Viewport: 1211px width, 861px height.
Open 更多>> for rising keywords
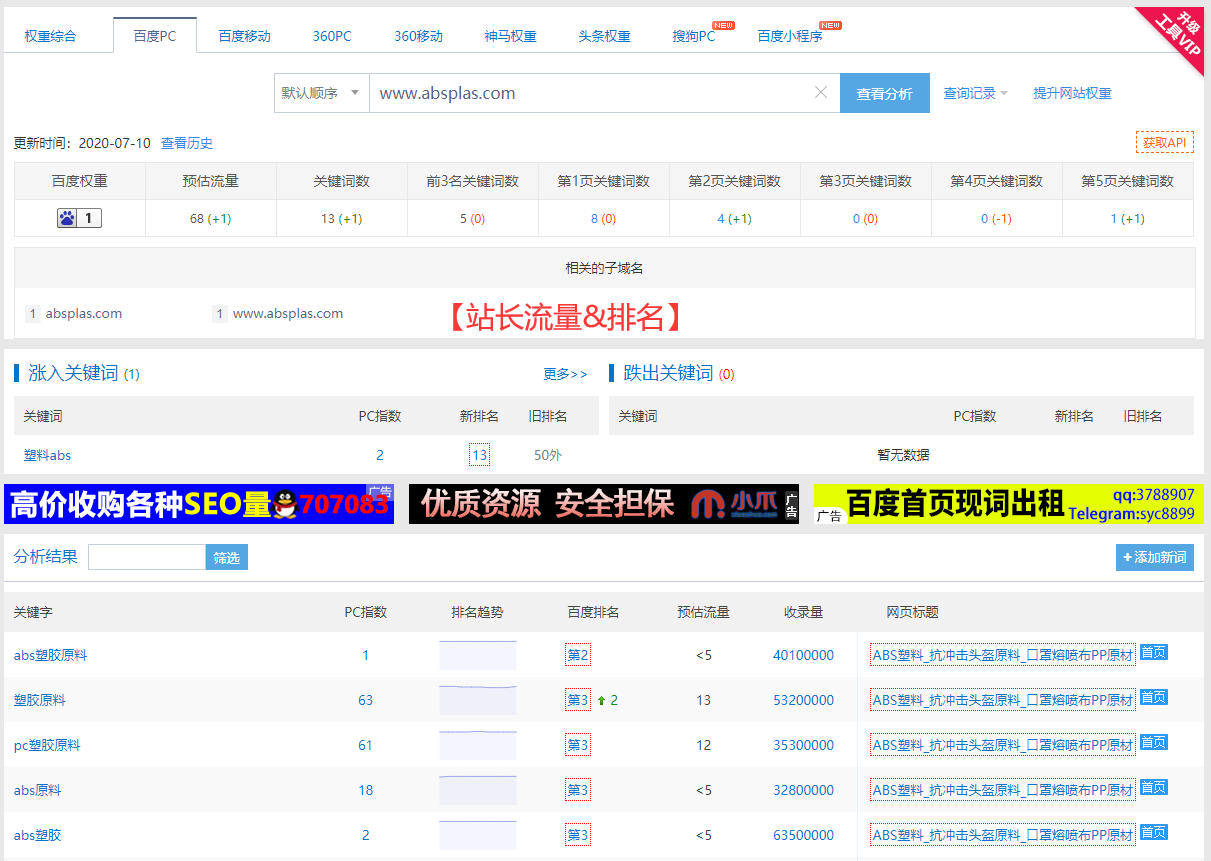point(565,374)
